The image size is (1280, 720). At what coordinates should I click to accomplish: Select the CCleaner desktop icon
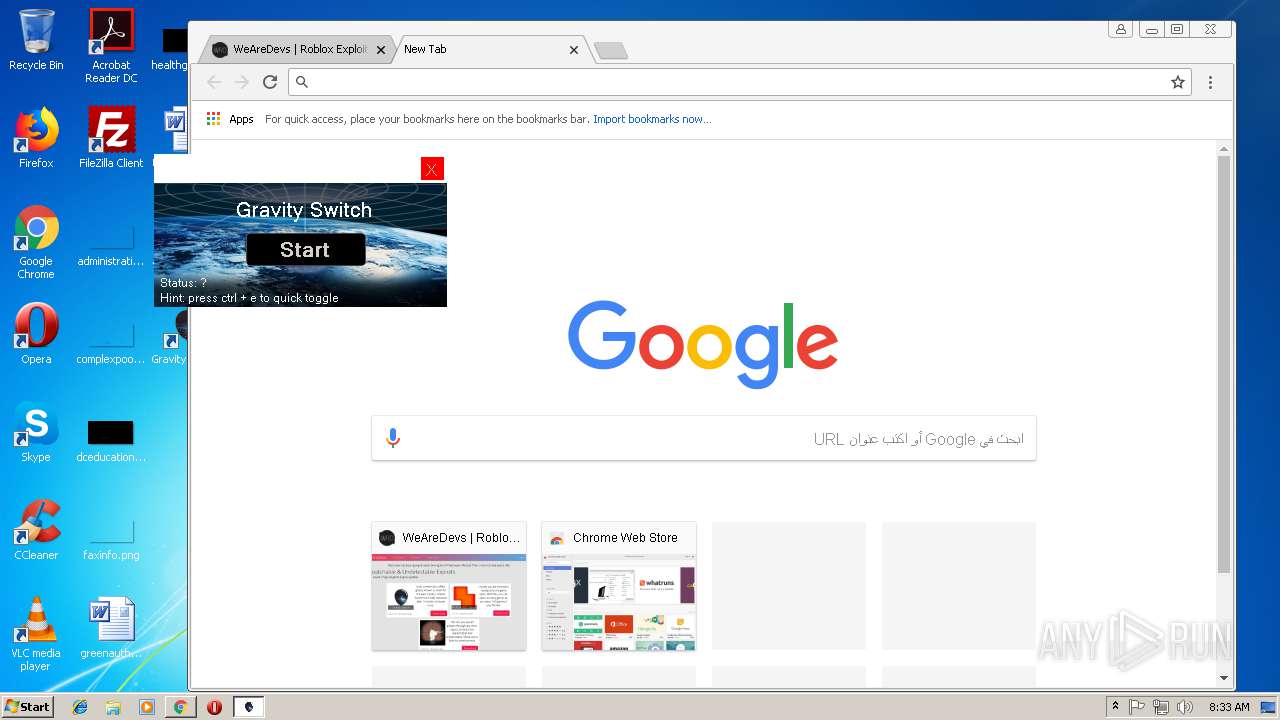[36, 530]
